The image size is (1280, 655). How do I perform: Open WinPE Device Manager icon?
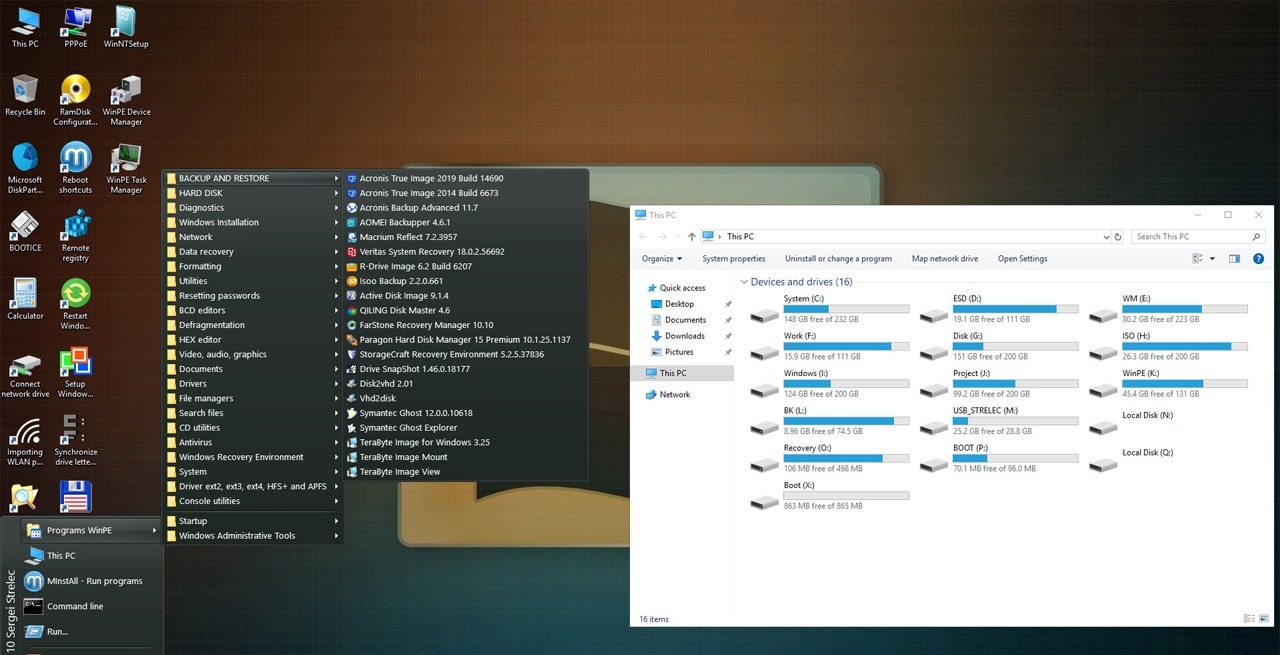click(126, 99)
